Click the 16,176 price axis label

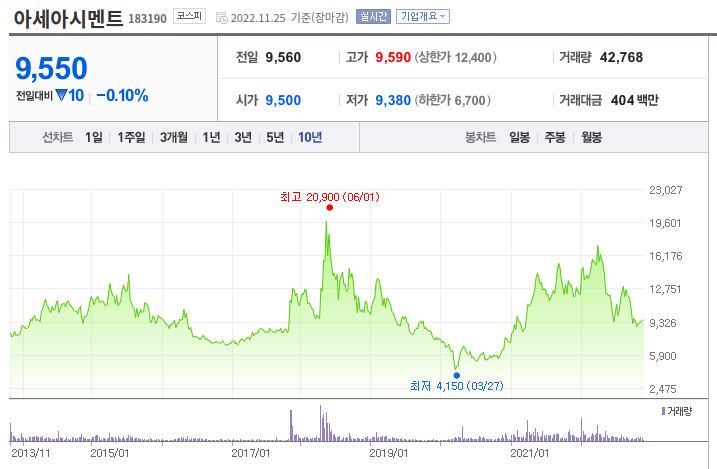click(x=666, y=256)
